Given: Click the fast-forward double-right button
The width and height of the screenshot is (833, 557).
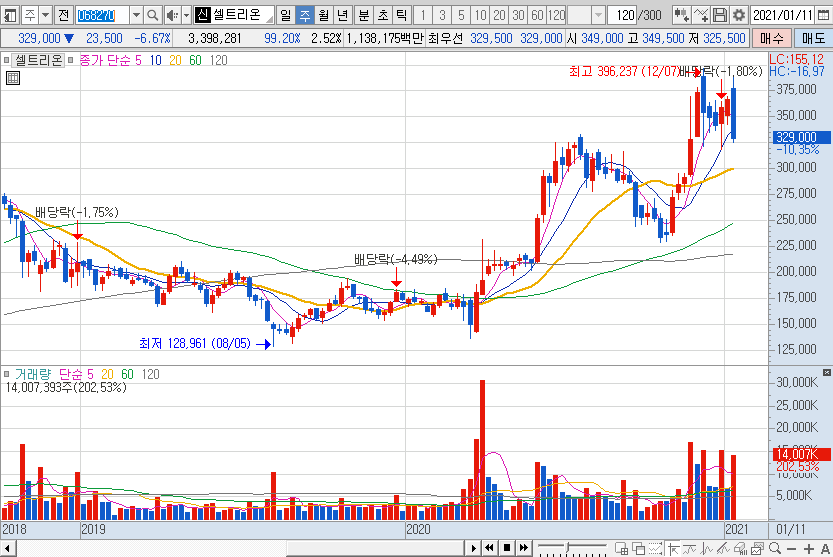Looking at the screenshot, I should (x=524, y=548).
